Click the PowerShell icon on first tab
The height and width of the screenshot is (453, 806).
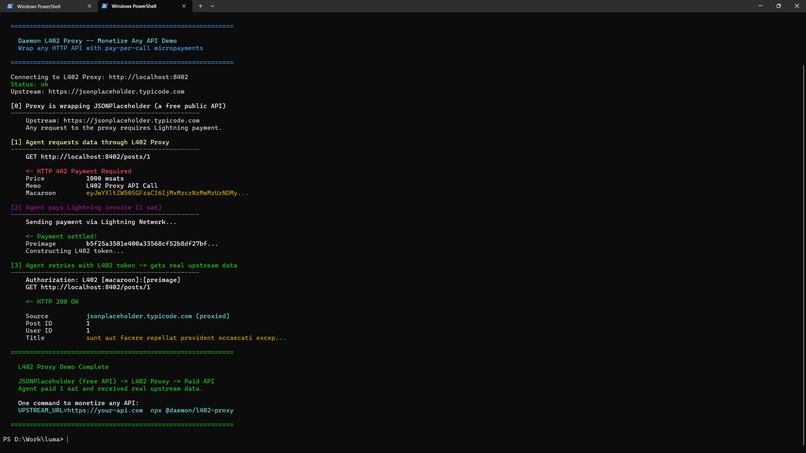[10, 6]
